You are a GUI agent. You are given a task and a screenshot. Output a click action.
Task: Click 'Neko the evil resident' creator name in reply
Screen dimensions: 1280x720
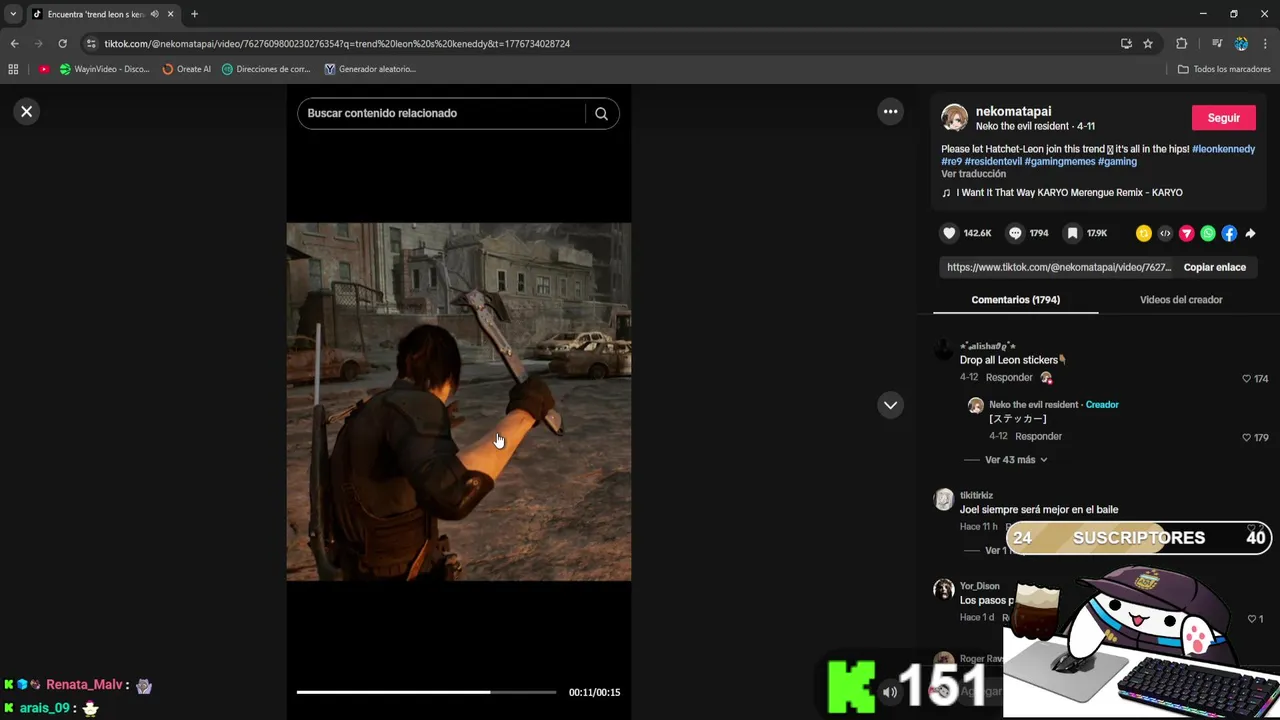pyautogui.click(x=1033, y=405)
